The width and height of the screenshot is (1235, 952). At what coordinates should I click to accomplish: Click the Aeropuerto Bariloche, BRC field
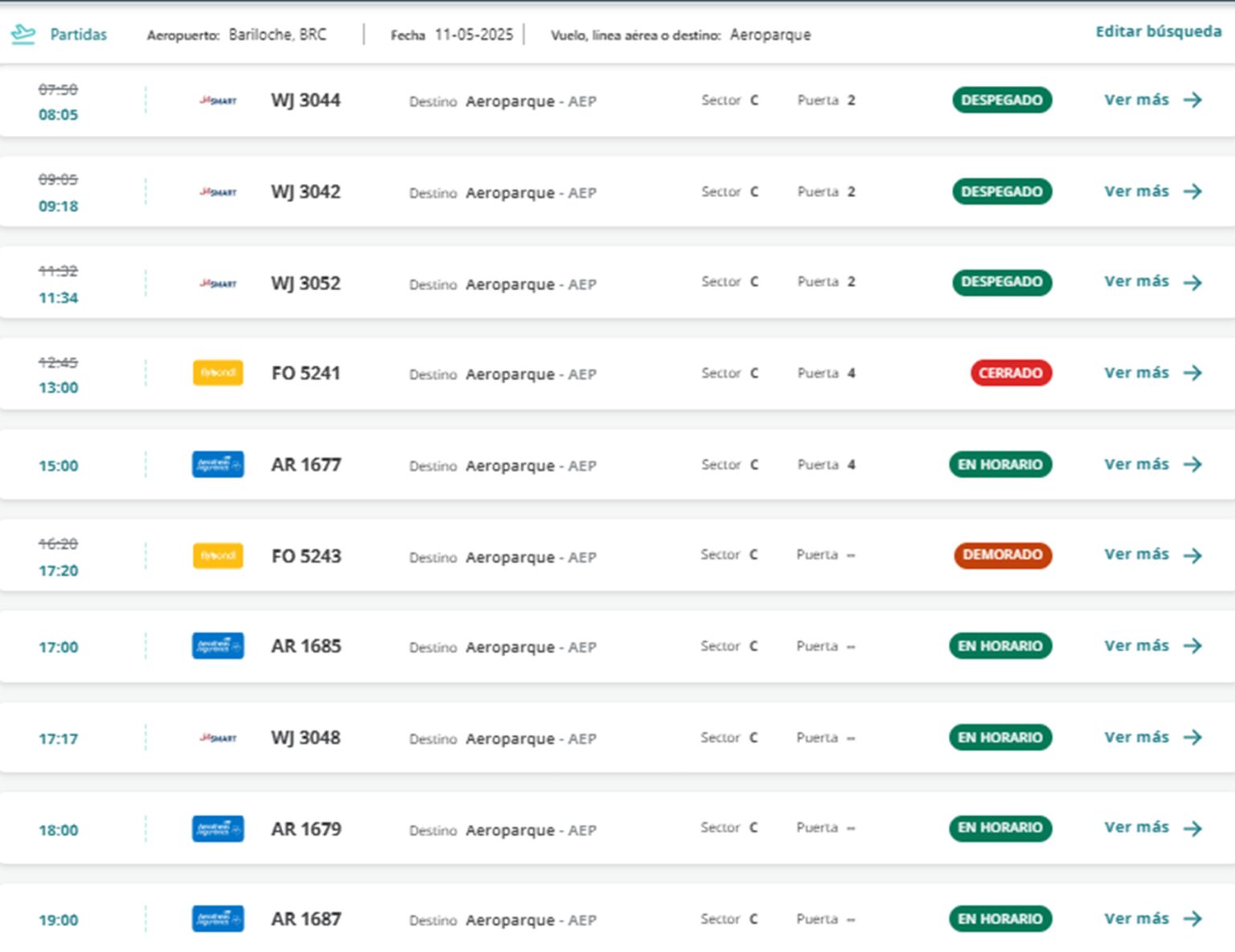pos(277,35)
